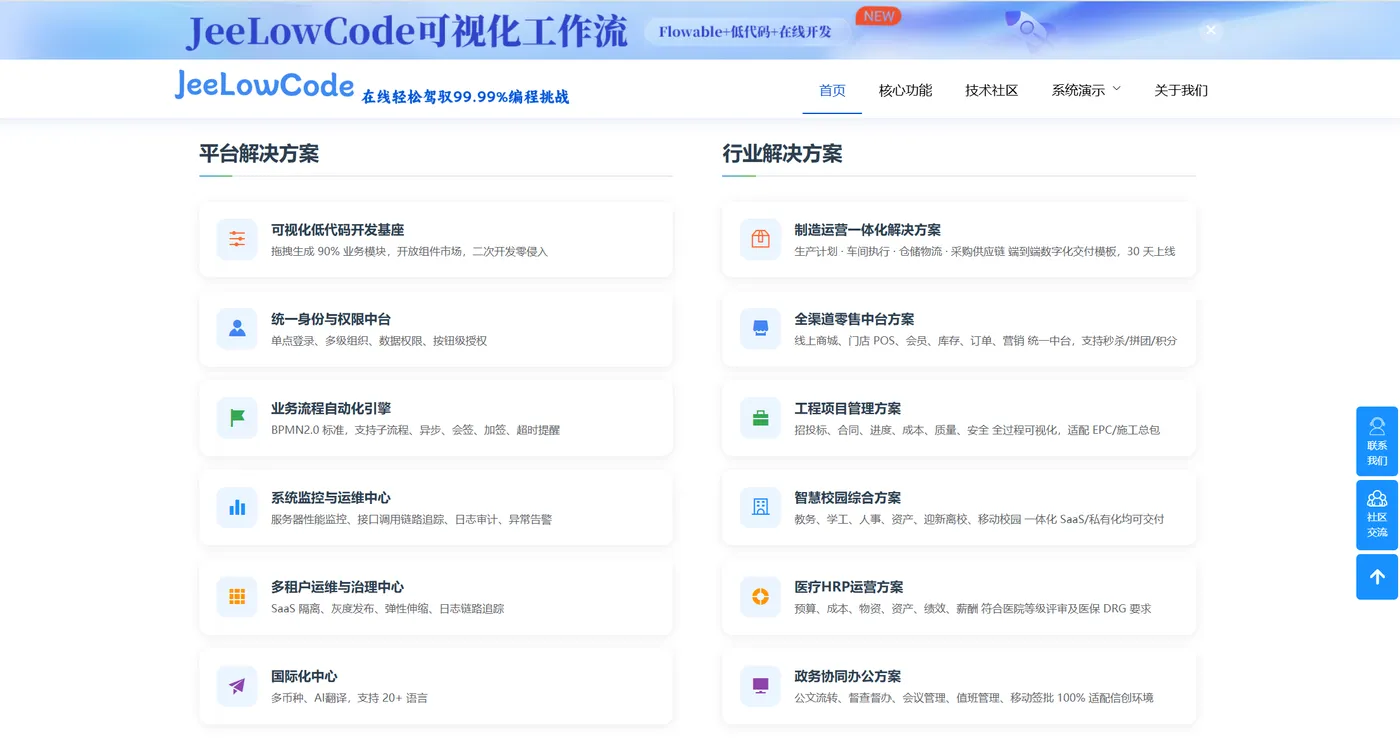Click the person icon for 统一身份与权限中台
Screen dimensions: 1400x739
236,328
